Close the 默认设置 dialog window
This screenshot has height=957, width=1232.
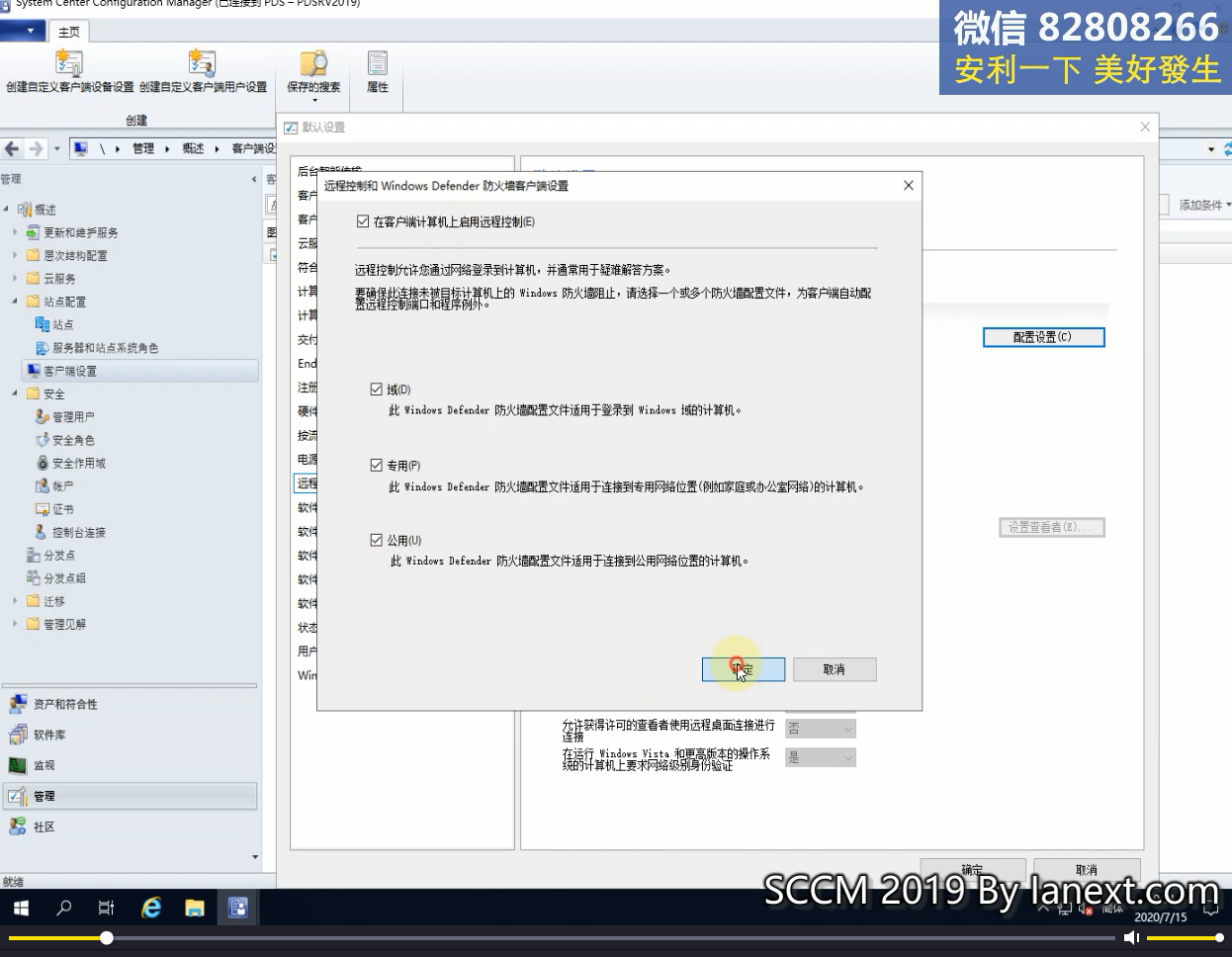(x=1145, y=127)
